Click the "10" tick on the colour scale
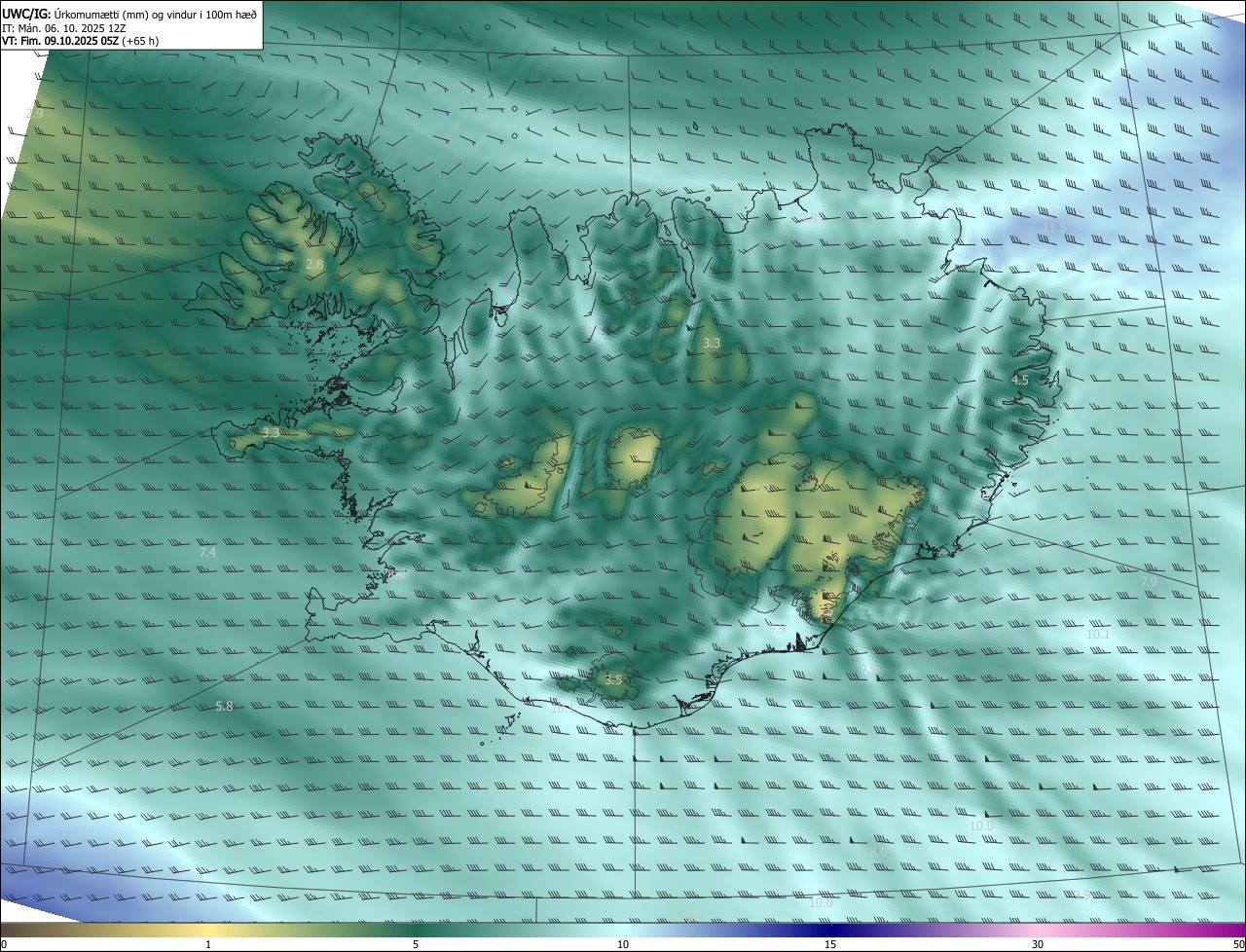1246x952 pixels. (x=623, y=945)
